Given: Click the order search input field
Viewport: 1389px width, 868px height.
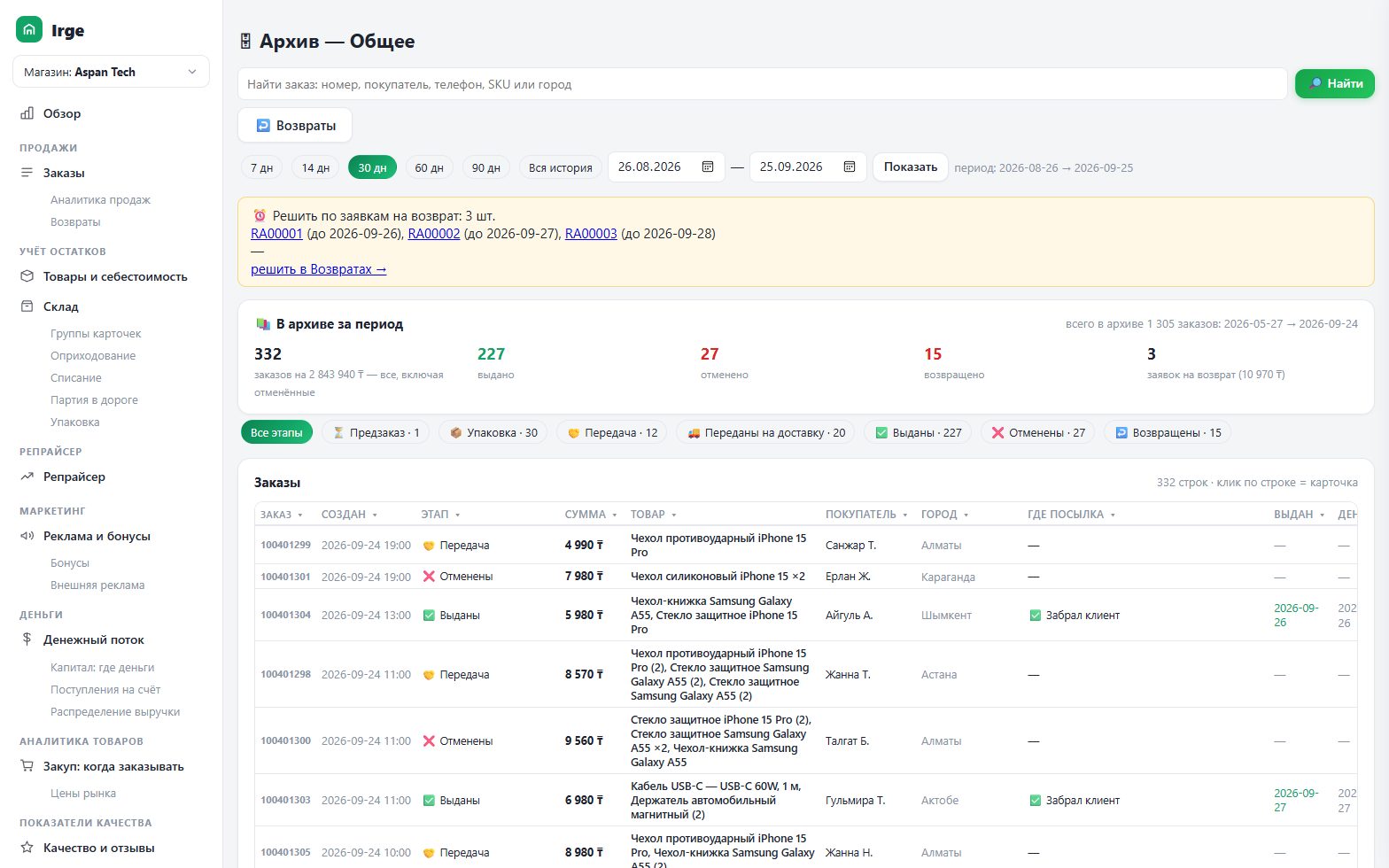Looking at the screenshot, I should pyautogui.click(x=763, y=84).
